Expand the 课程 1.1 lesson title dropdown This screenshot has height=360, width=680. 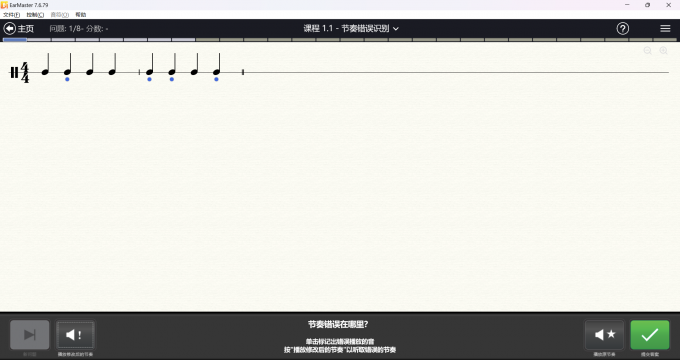[351, 29]
